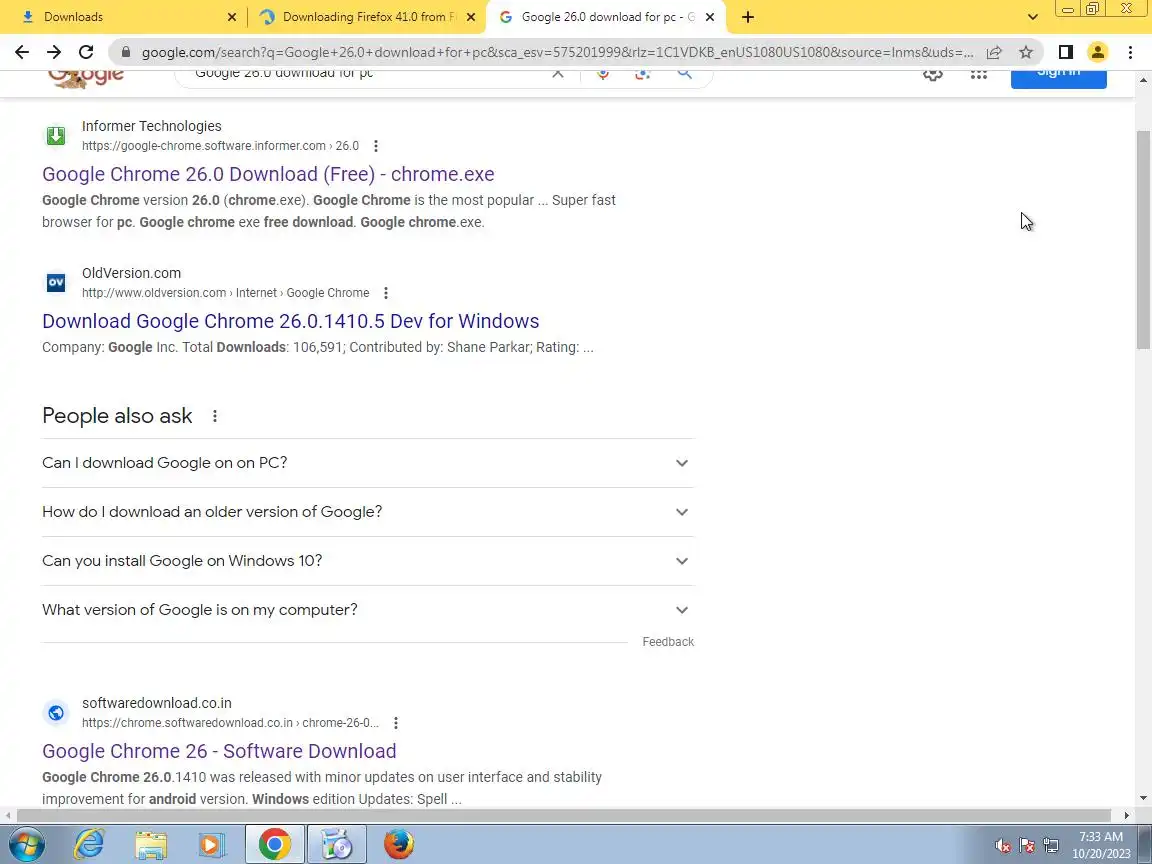Click the address bar URL
The image size is (1152, 864).
pyautogui.click(x=557, y=52)
